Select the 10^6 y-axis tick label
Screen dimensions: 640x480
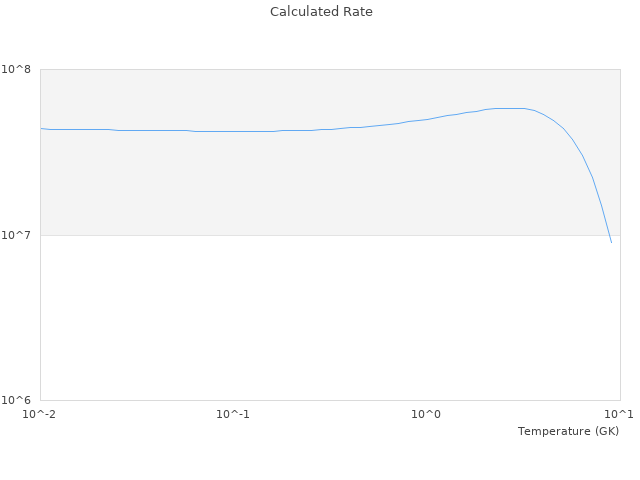(17, 401)
